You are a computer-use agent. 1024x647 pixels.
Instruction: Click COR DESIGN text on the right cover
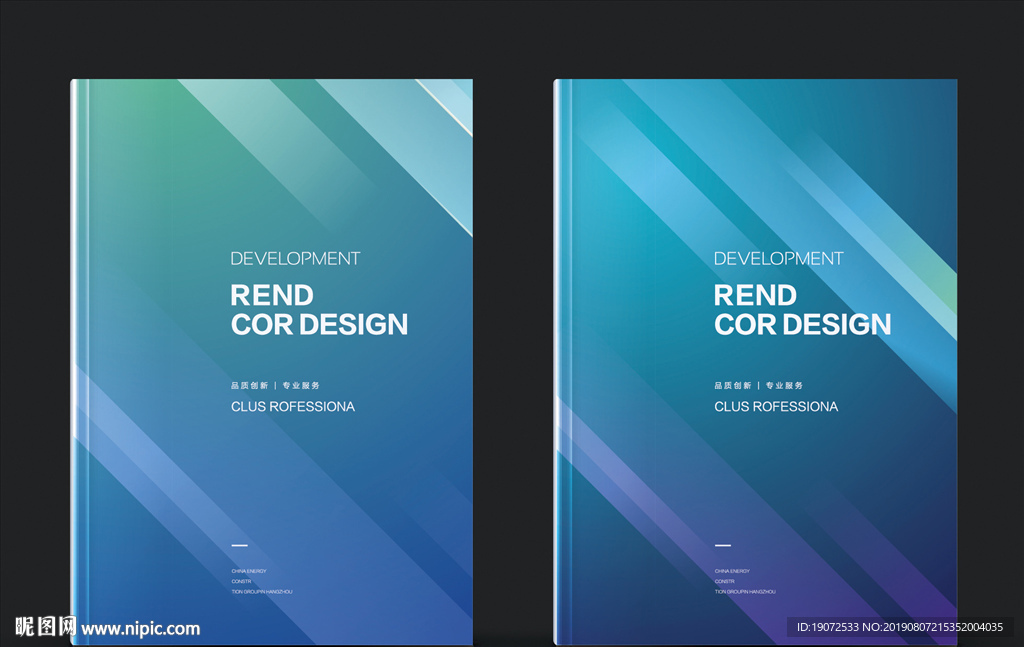(x=803, y=324)
